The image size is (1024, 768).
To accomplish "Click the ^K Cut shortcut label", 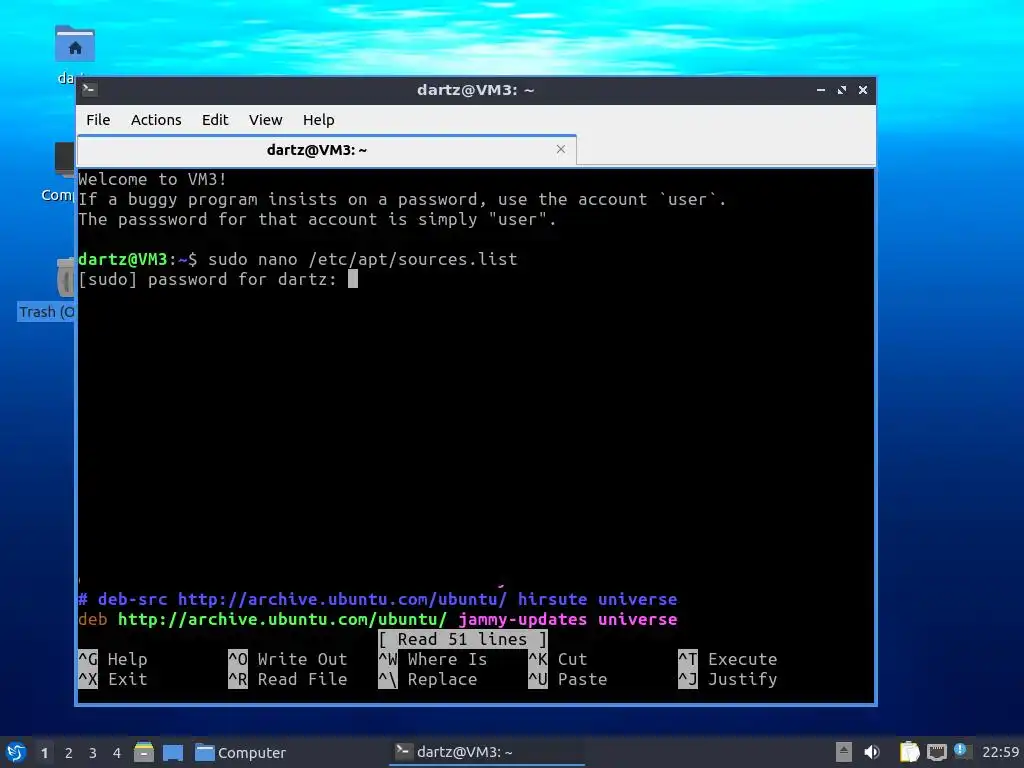I will click(x=558, y=659).
